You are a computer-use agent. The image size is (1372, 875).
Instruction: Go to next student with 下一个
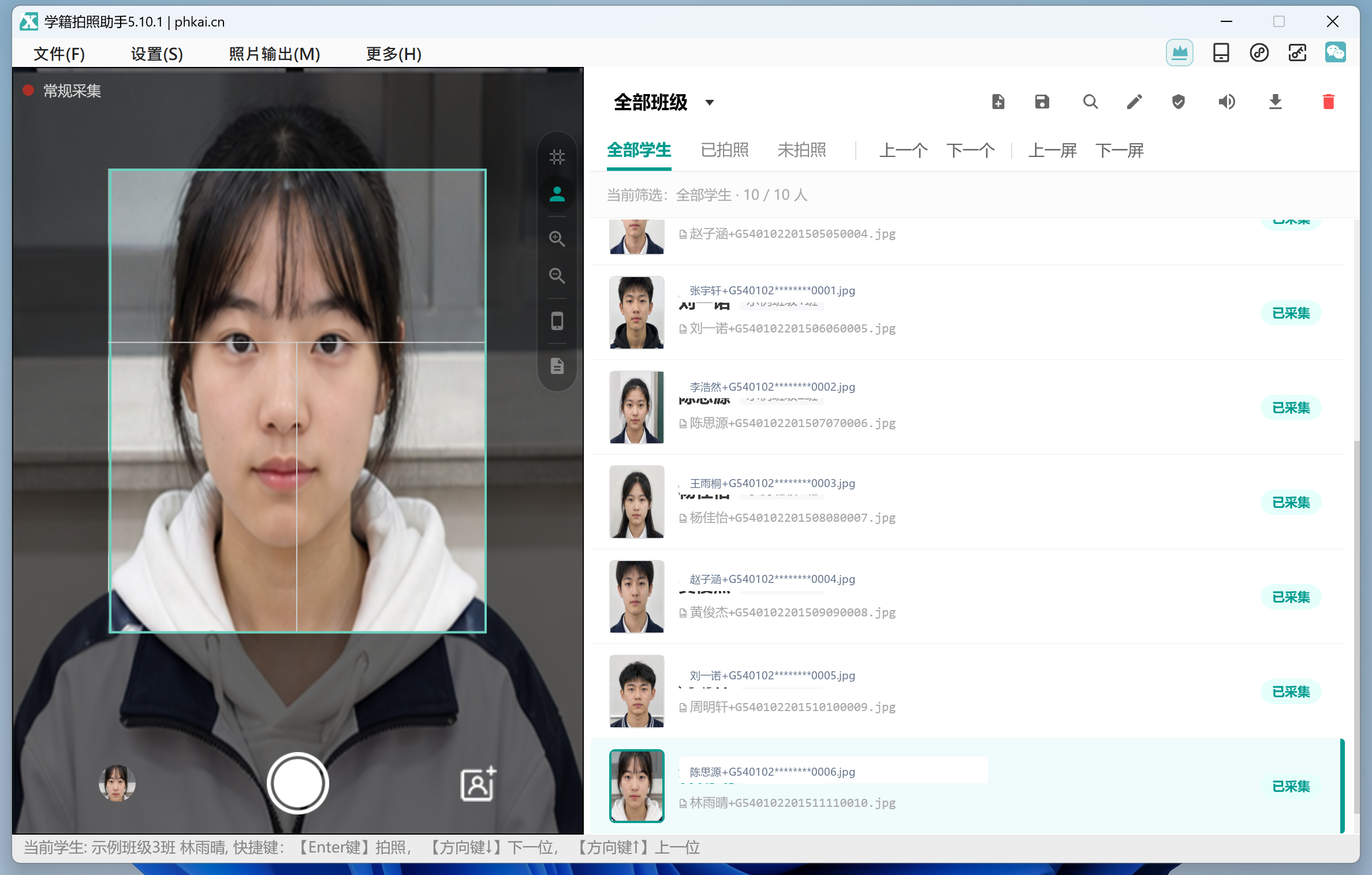[x=970, y=151]
